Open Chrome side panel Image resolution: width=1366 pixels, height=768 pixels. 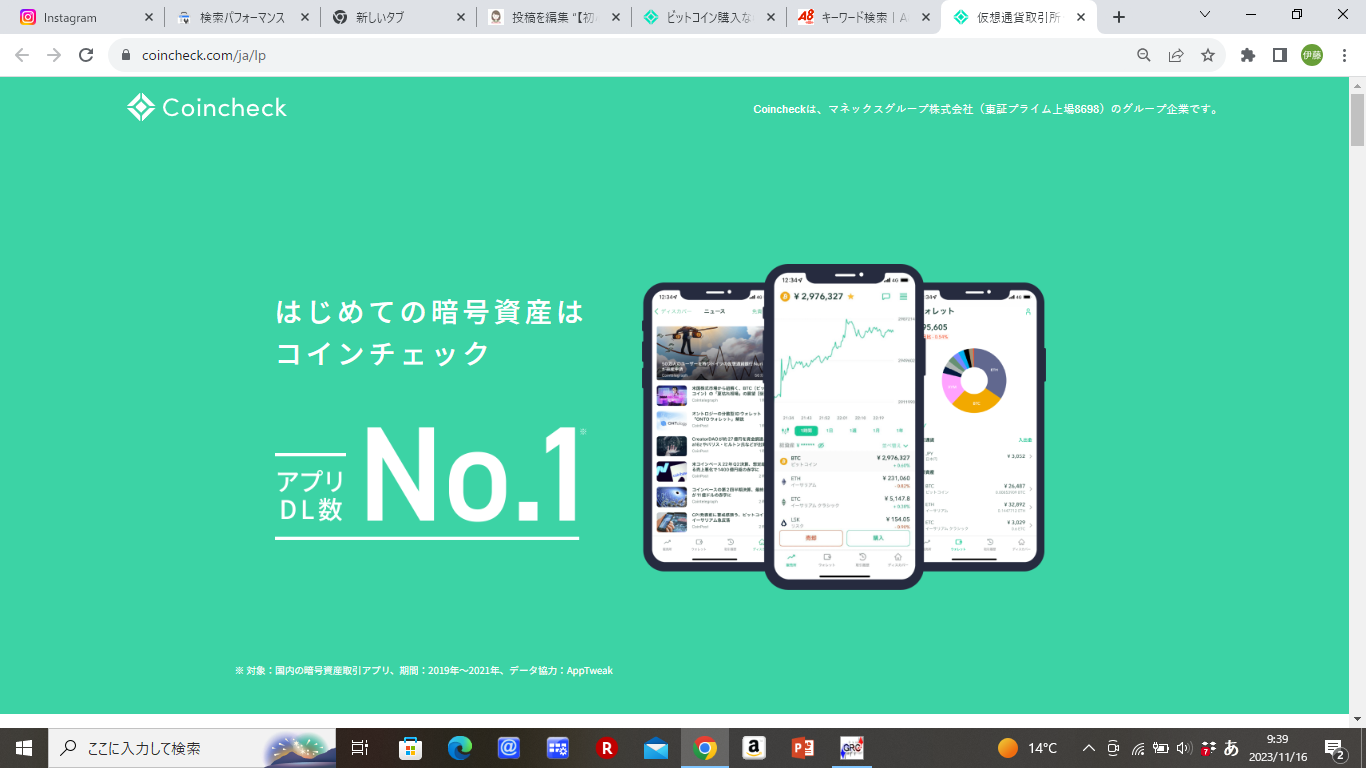(x=1280, y=55)
